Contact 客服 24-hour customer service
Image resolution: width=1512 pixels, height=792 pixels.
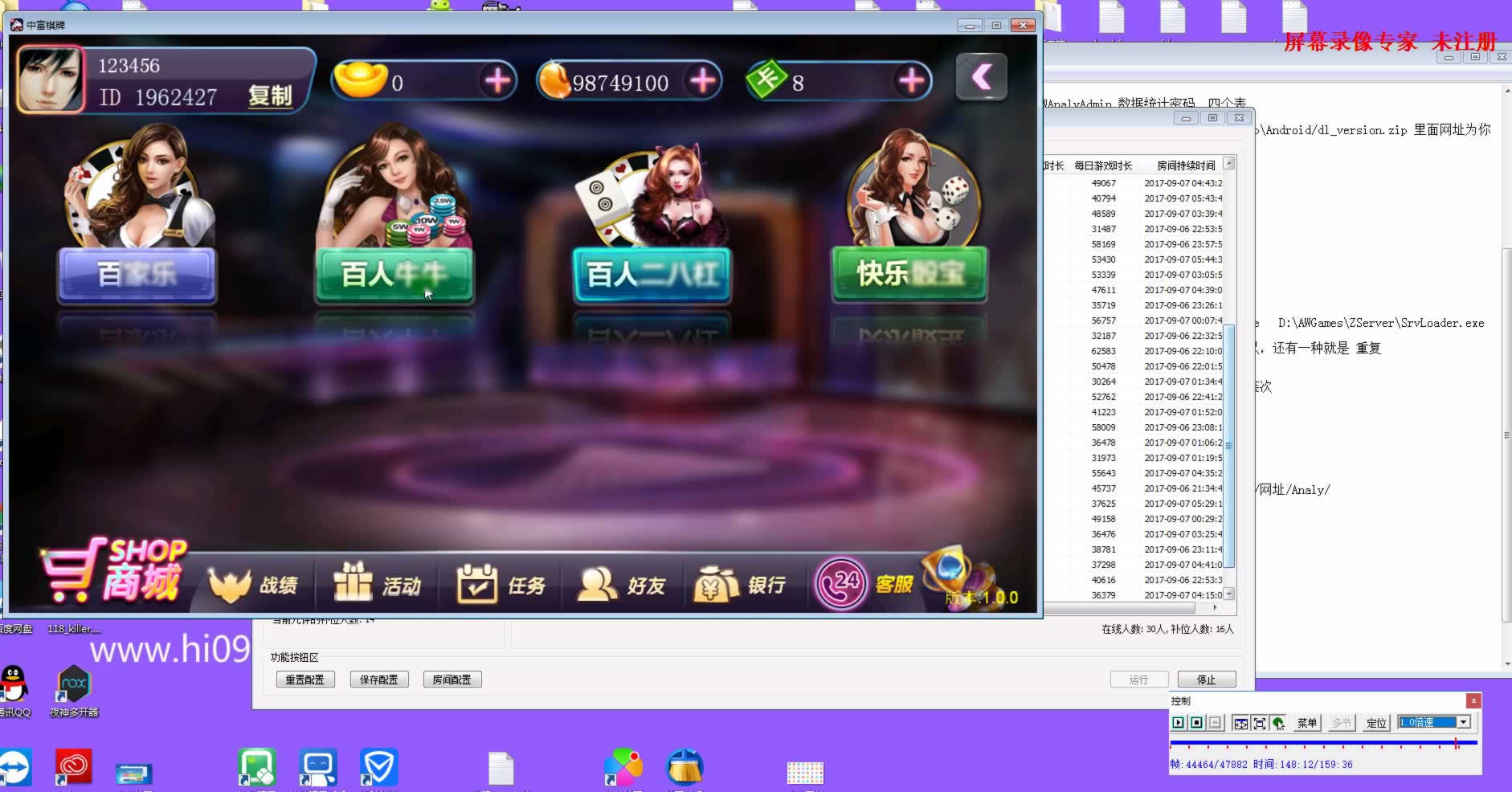tap(864, 583)
